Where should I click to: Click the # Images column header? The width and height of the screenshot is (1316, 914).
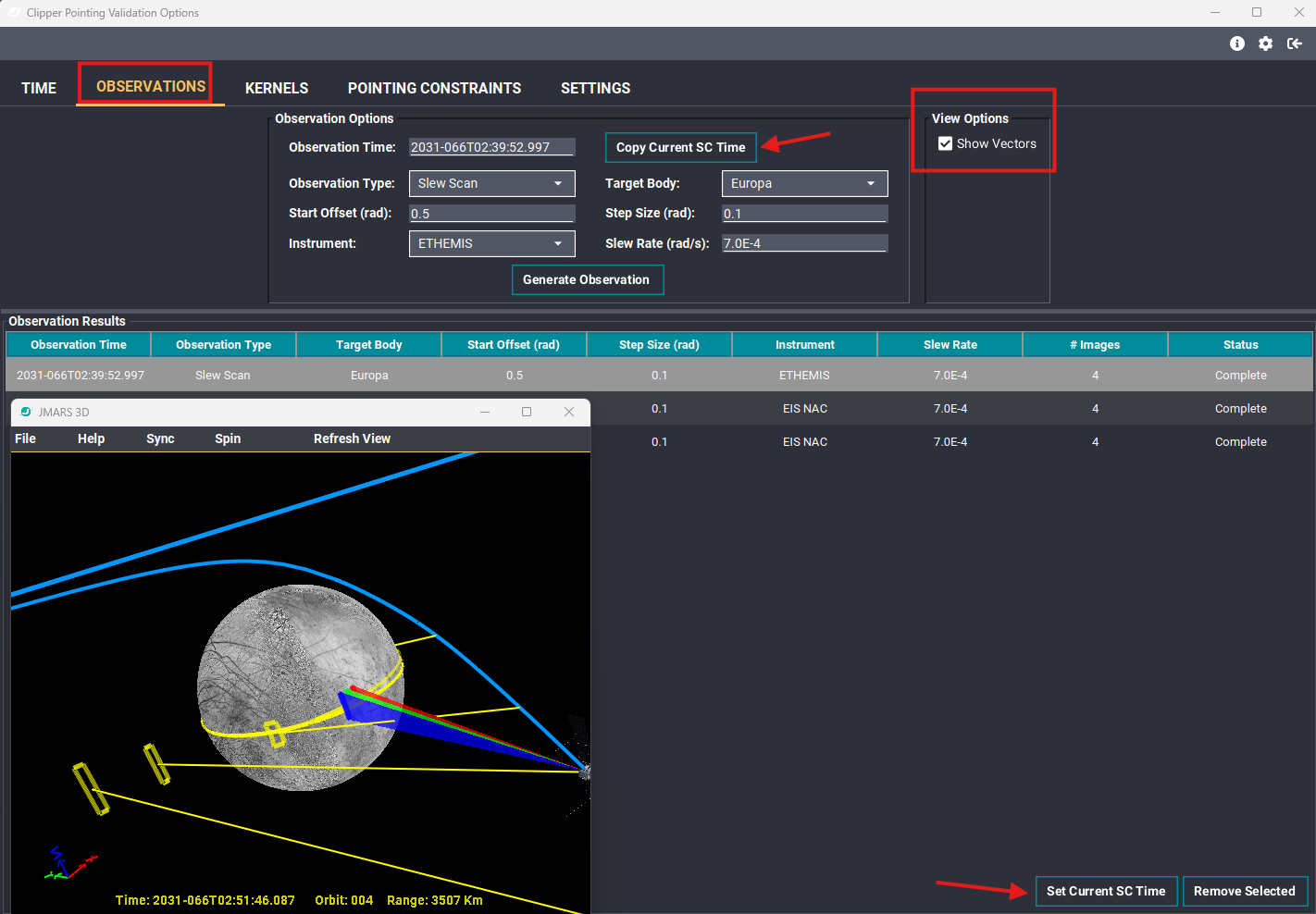pos(1095,345)
